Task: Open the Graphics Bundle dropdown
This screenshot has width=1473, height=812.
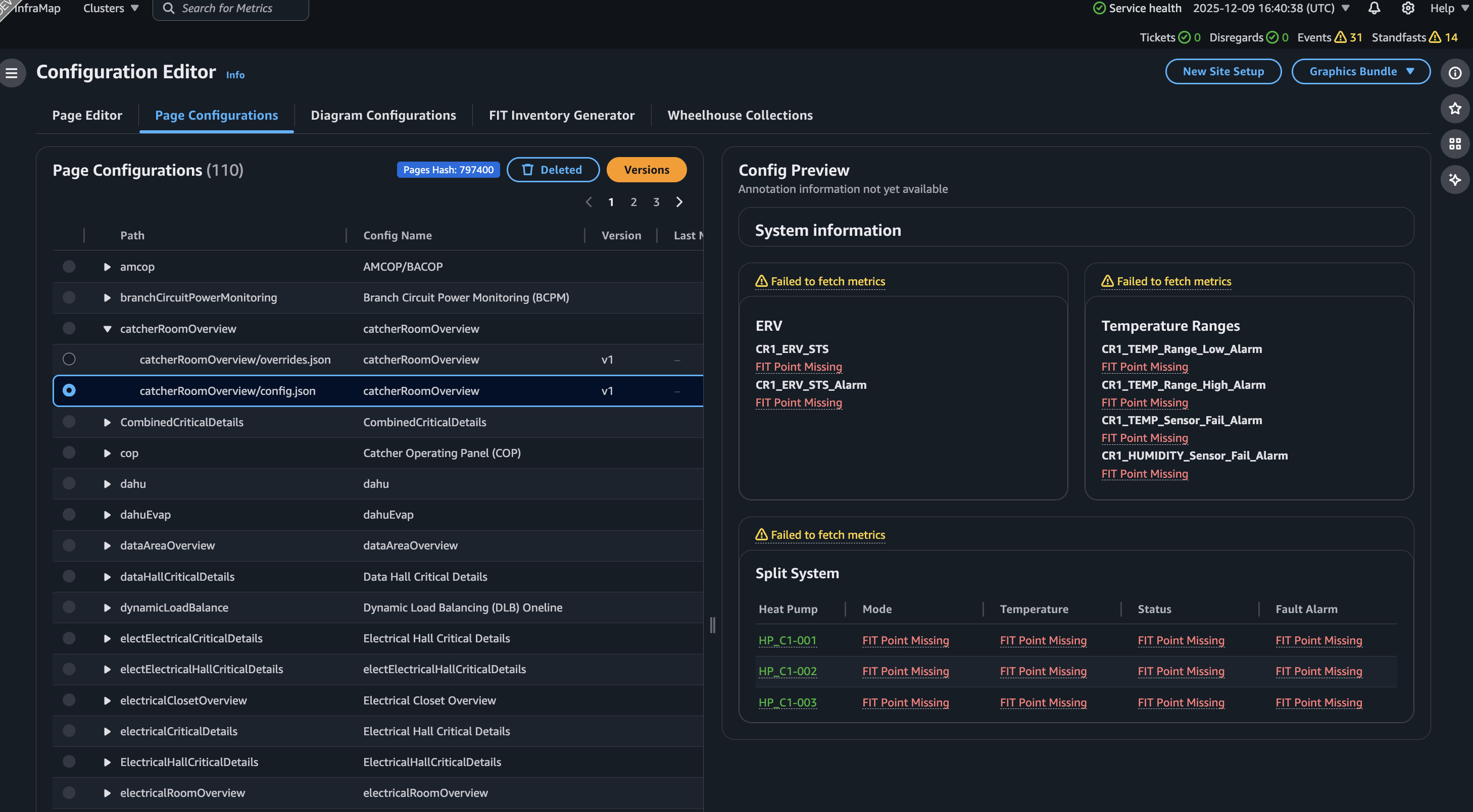Action: tap(1361, 71)
